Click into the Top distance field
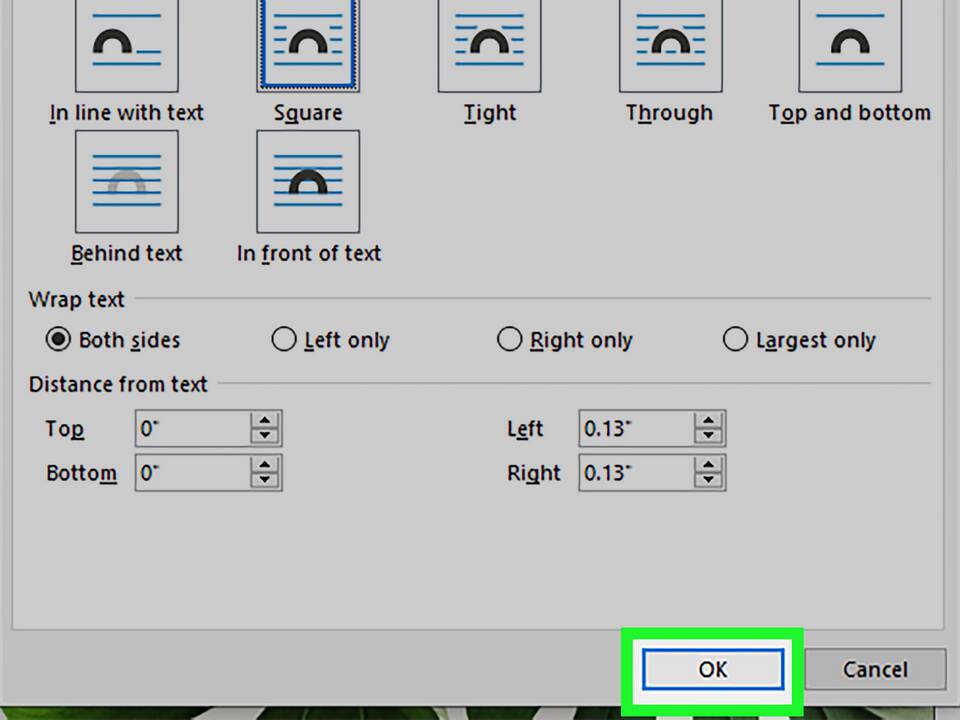960x720 pixels. 192,428
